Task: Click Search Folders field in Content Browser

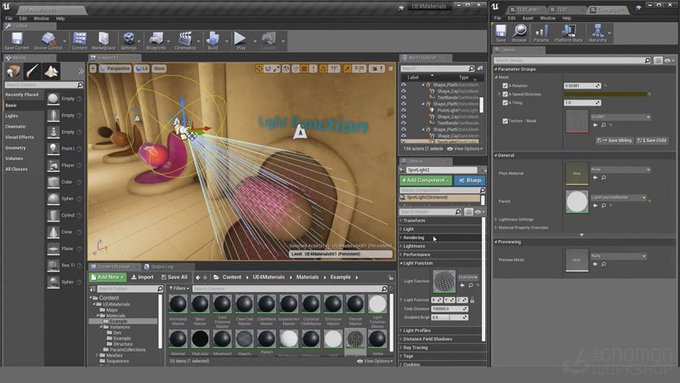Action: [129, 289]
